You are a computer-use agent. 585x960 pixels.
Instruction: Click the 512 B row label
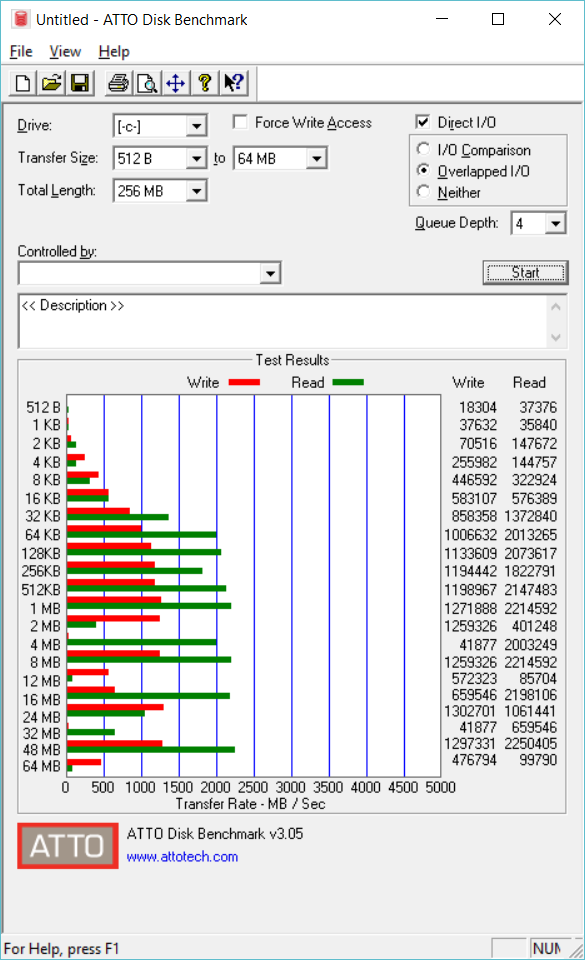[x=43, y=407]
